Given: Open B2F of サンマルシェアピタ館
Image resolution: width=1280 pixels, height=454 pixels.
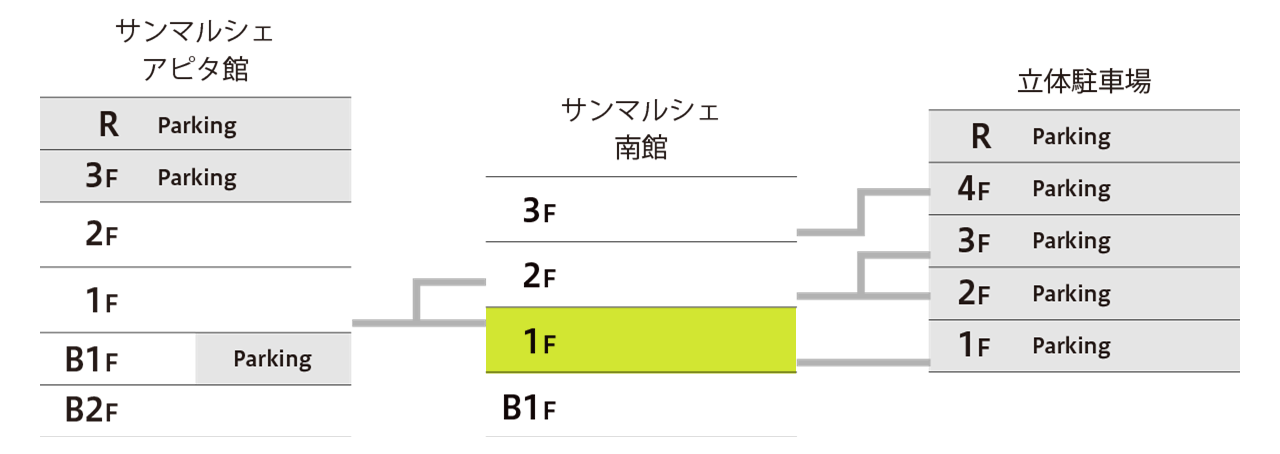Looking at the screenshot, I should (x=196, y=411).
